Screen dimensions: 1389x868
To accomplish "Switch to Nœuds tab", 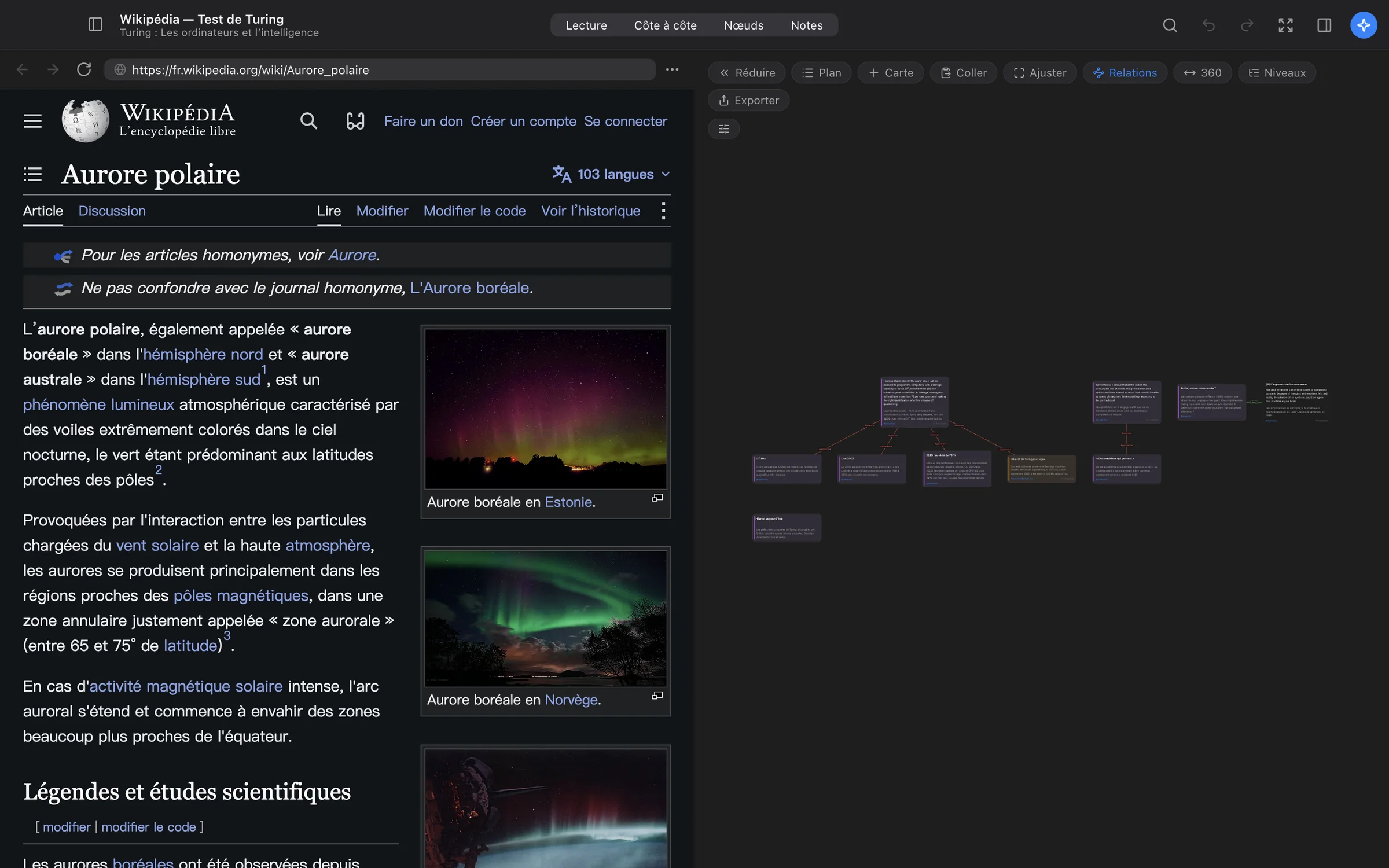I will coord(744,25).
